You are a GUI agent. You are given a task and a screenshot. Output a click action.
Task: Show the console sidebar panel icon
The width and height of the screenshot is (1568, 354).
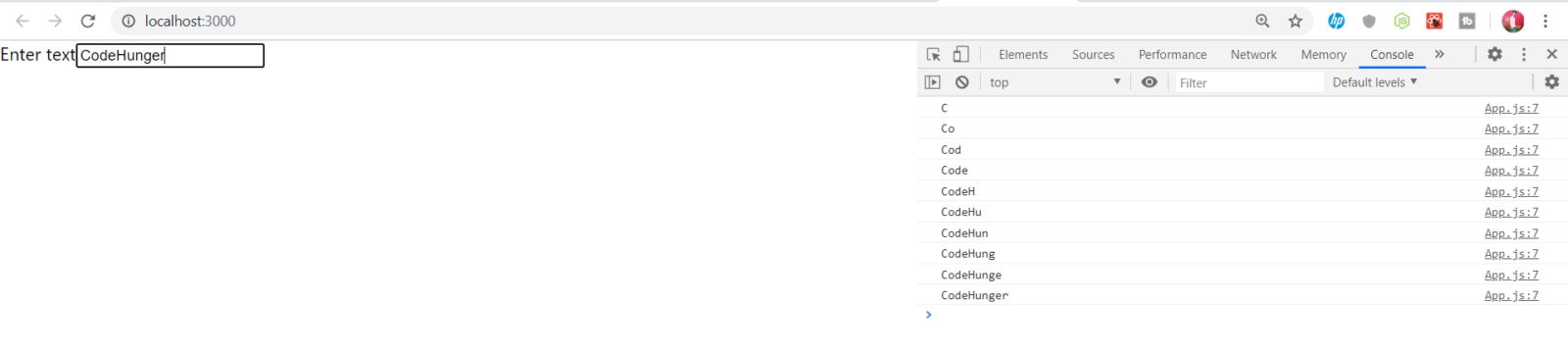[x=933, y=82]
